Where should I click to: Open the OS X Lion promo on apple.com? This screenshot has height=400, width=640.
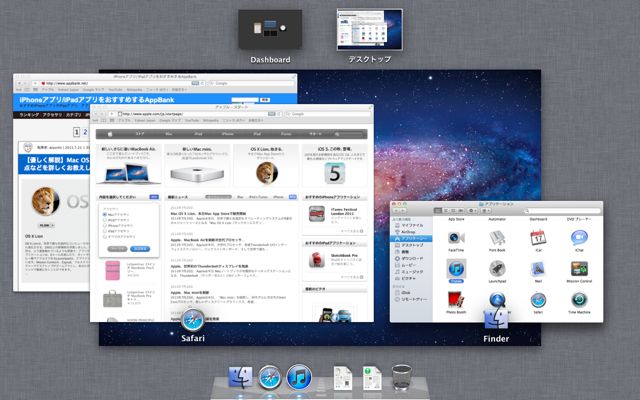click(267, 166)
